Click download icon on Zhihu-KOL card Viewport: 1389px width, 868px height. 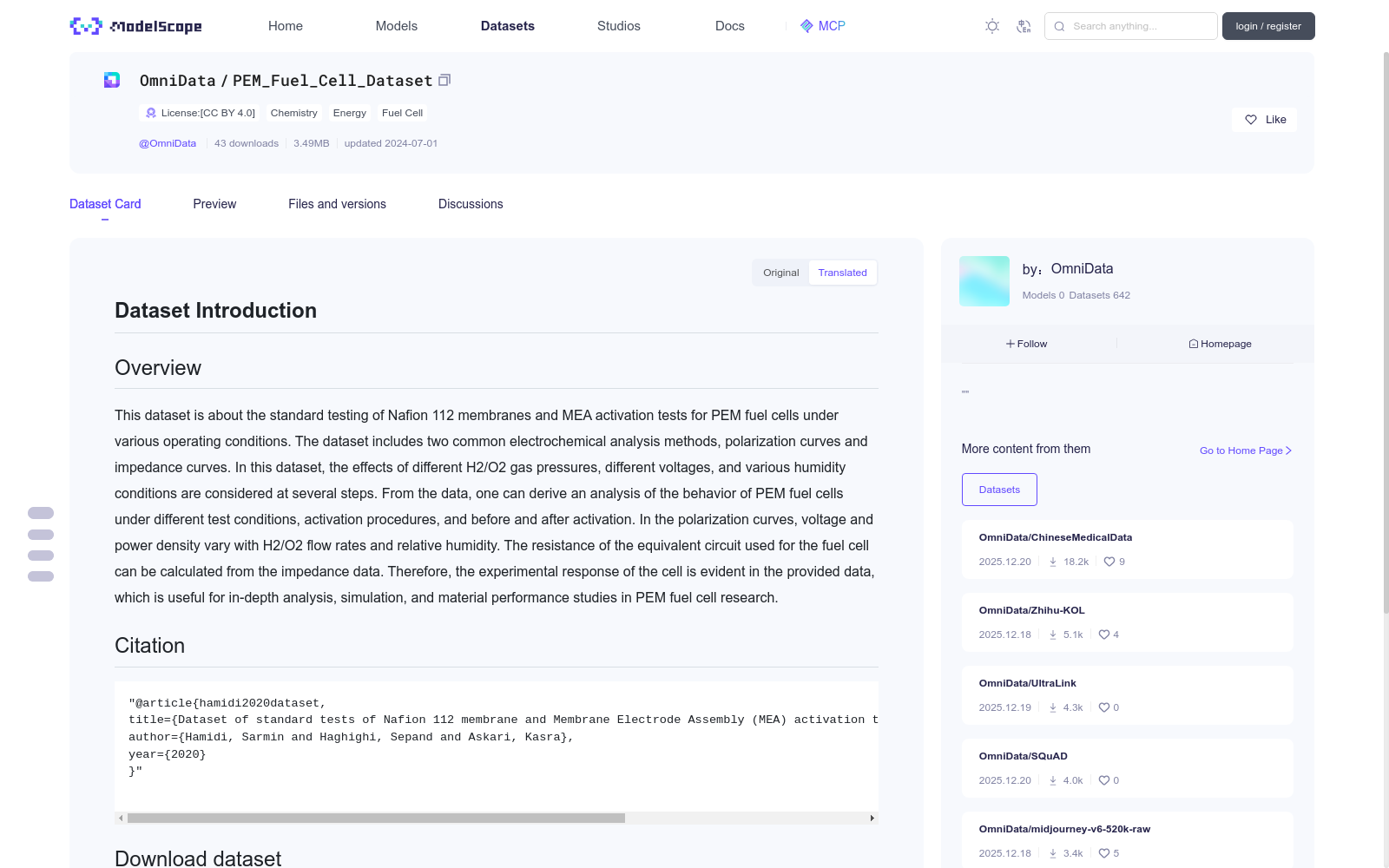click(1053, 635)
